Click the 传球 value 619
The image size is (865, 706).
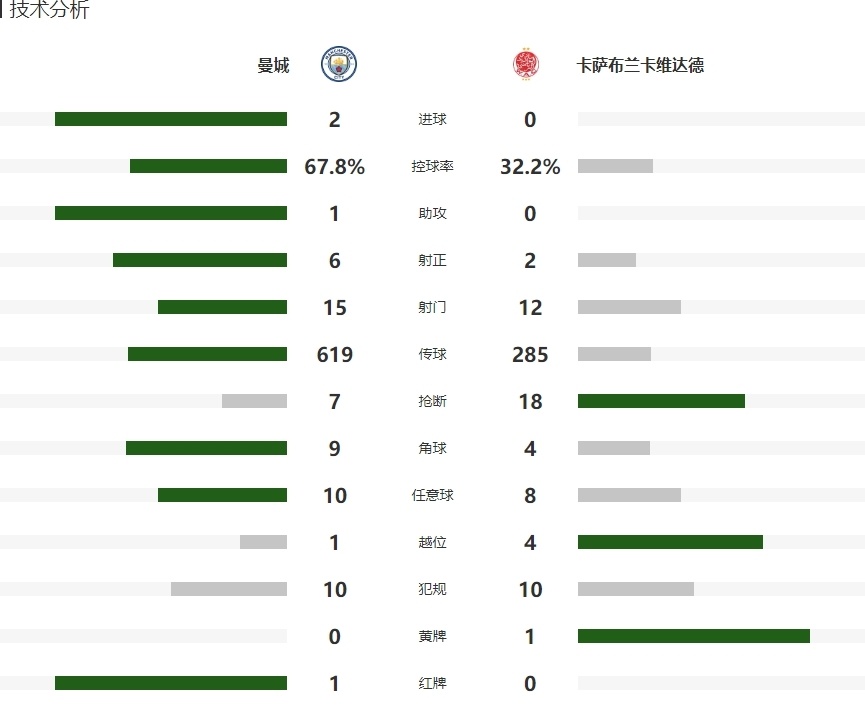click(x=334, y=354)
